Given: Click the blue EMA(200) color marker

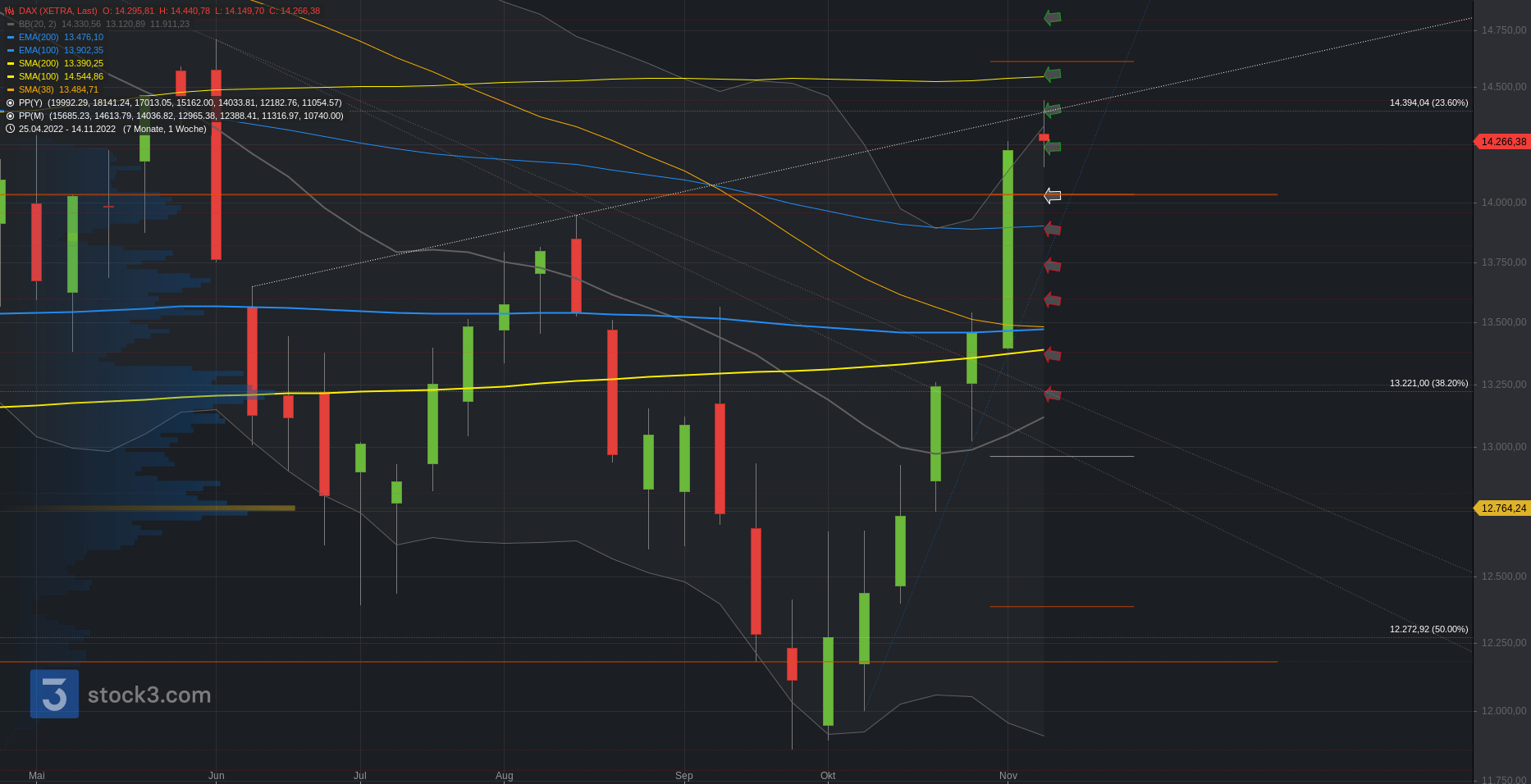Looking at the screenshot, I should point(10,37).
